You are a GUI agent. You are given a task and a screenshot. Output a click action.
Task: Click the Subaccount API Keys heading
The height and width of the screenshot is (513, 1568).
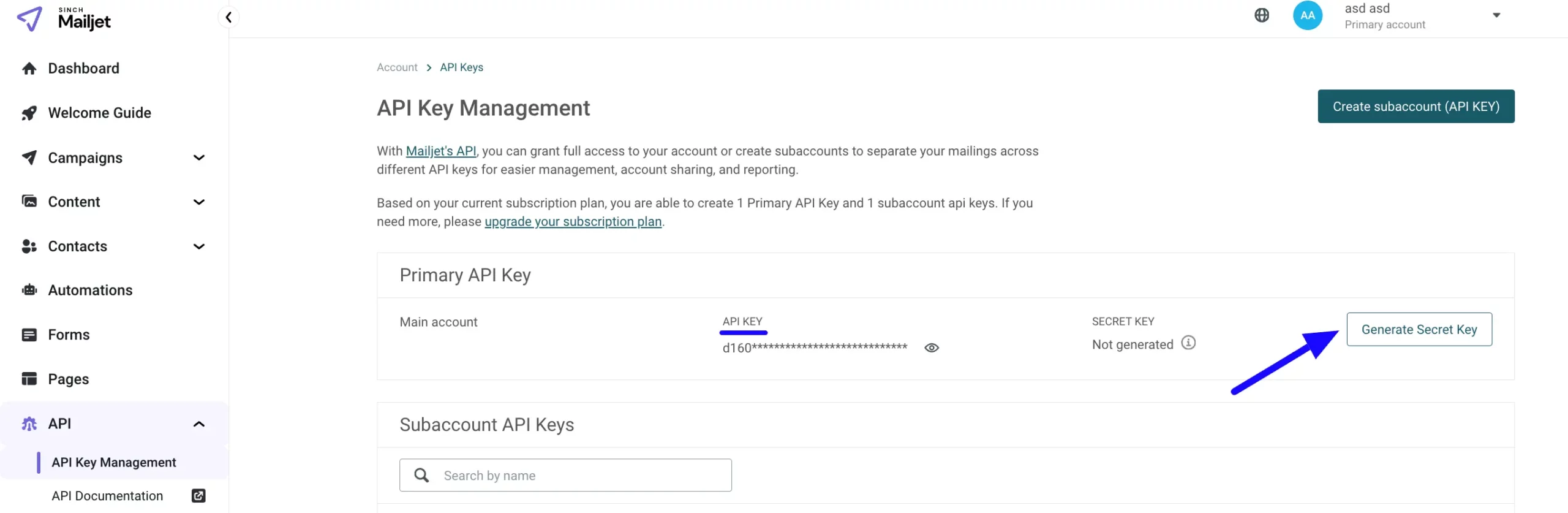tap(486, 425)
